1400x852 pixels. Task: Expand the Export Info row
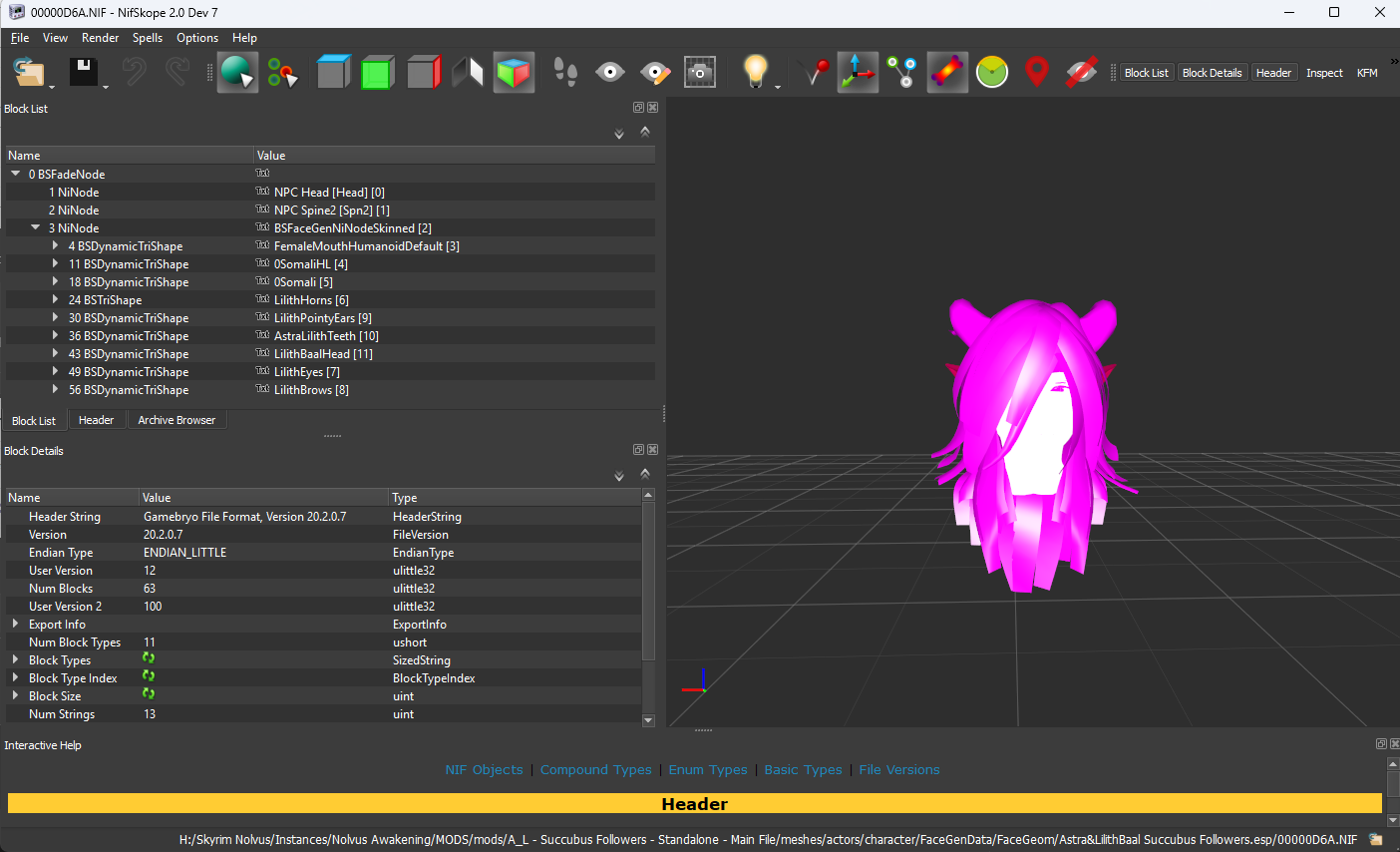click(x=15, y=625)
